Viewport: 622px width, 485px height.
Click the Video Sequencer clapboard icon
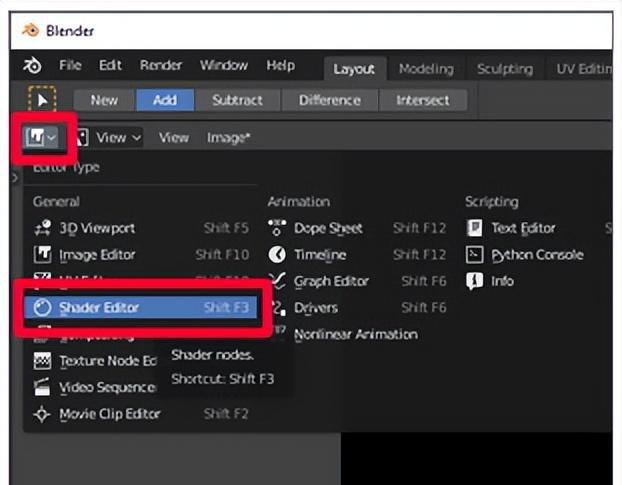(42, 387)
